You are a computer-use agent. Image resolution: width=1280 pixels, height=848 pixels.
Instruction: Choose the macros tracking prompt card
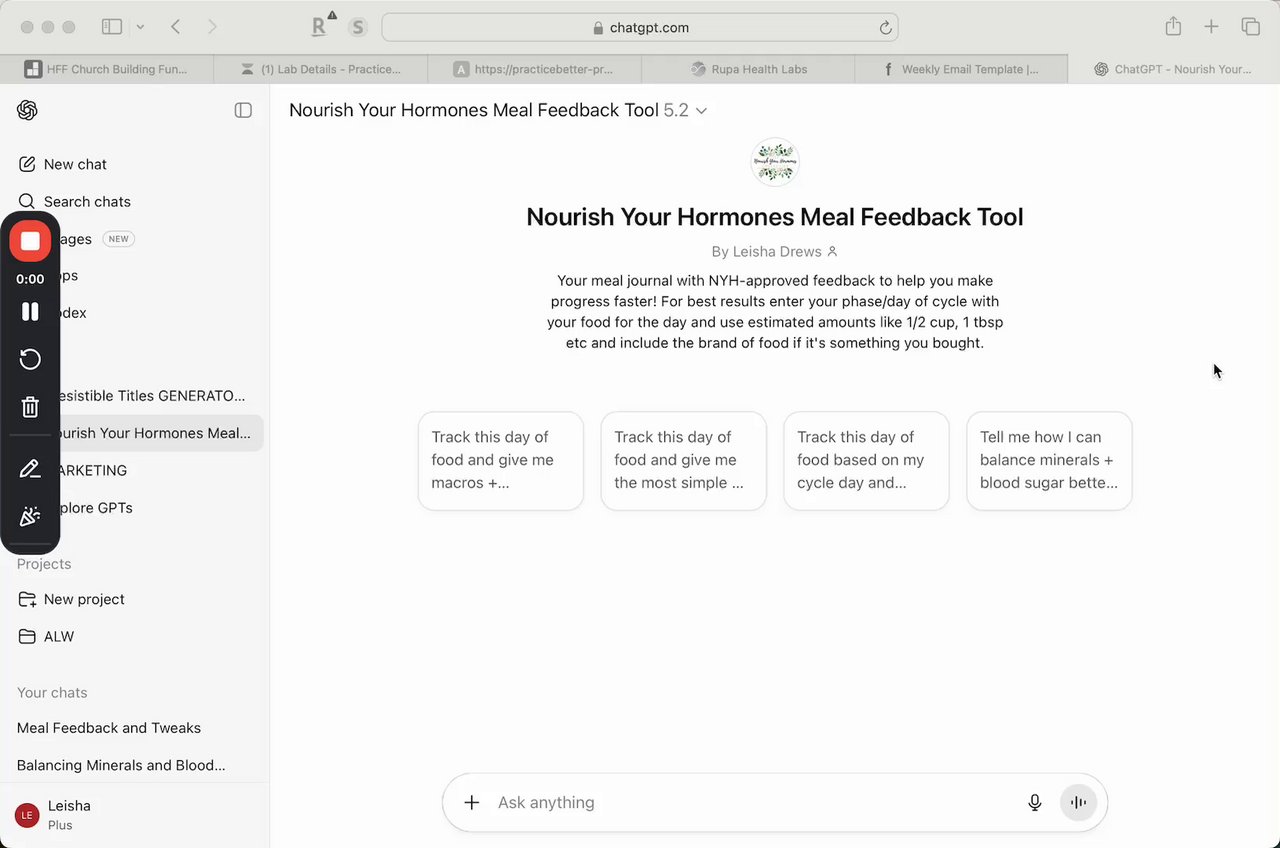coord(501,461)
